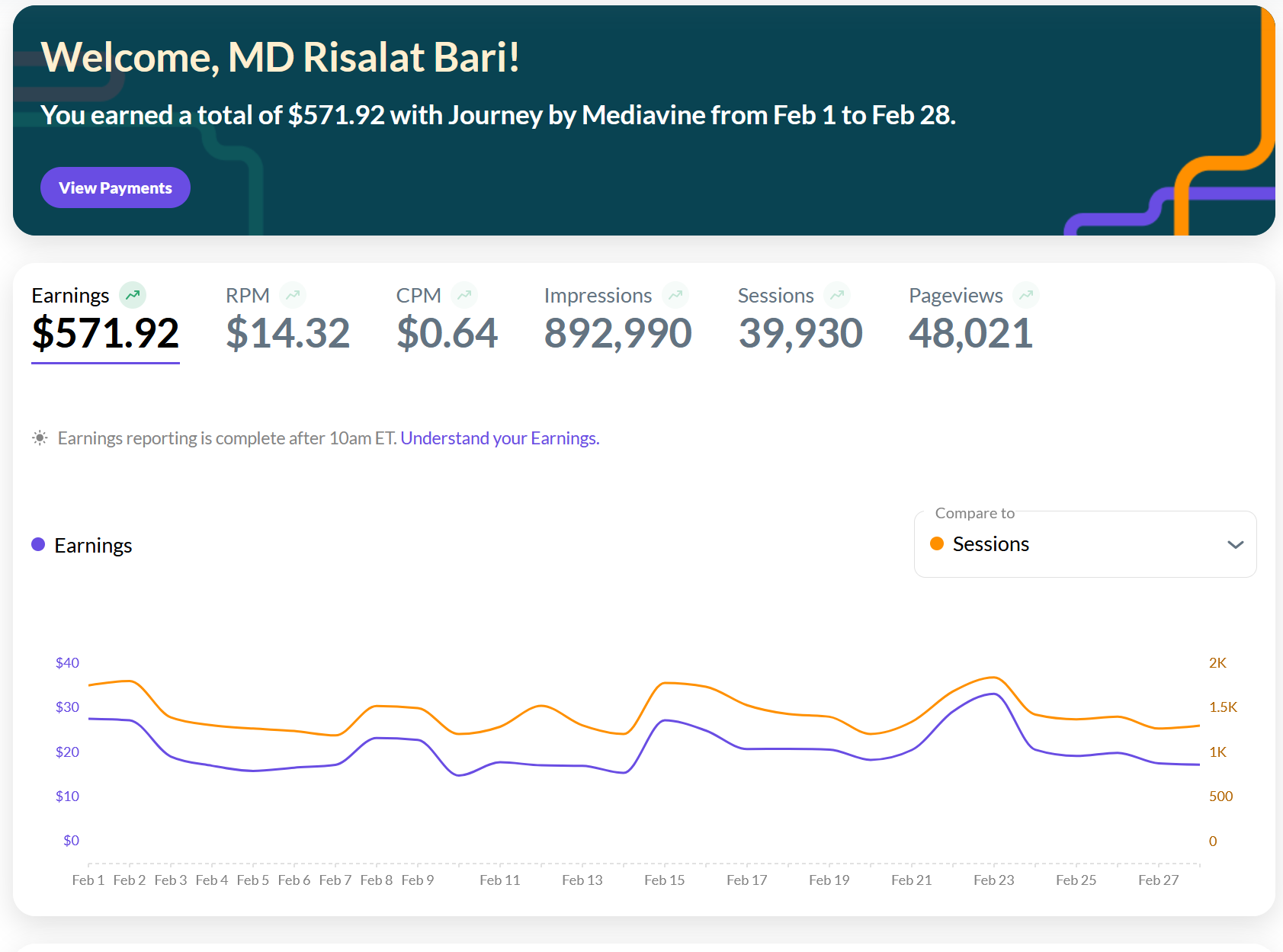The width and height of the screenshot is (1283, 952).
Task: Click the Welcome, MD Risalat Bari! heading
Action: pos(280,57)
